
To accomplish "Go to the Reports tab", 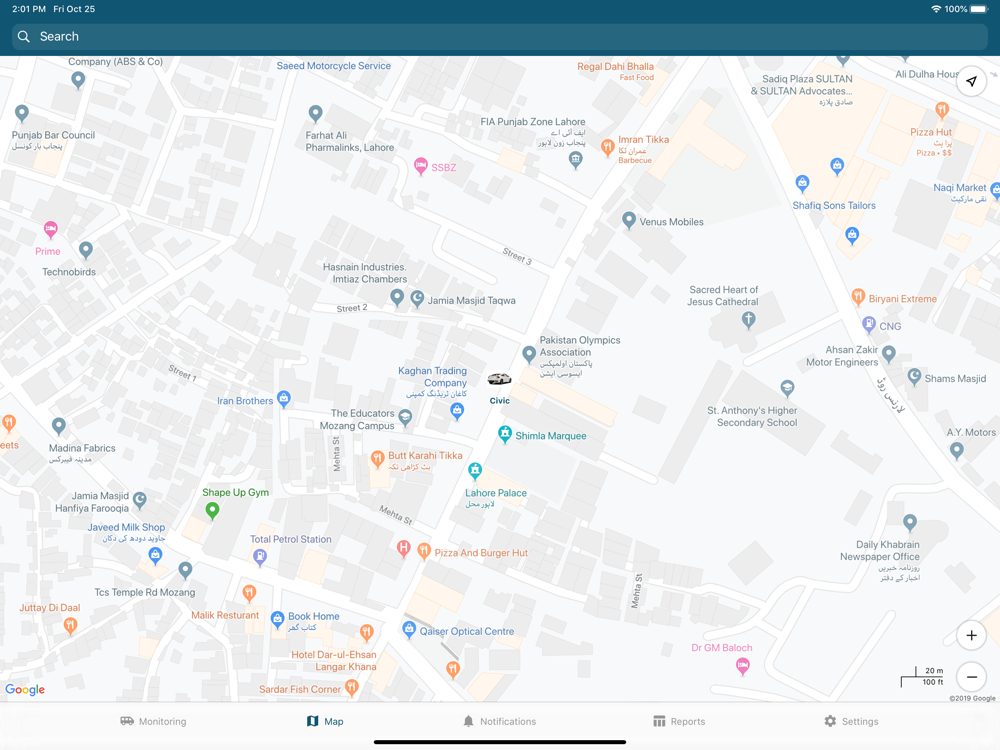I will pyautogui.click(x=679, y=721).
